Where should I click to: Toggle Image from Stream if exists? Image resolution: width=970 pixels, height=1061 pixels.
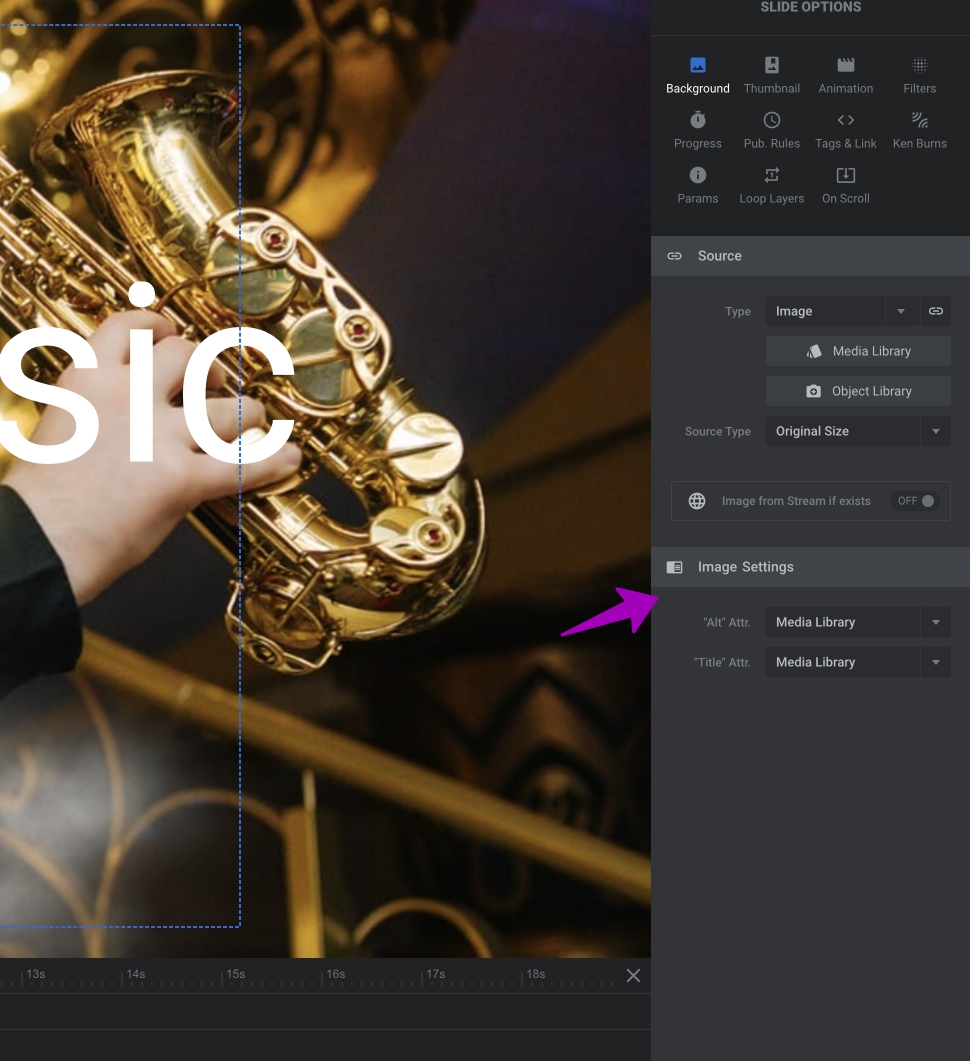(915, 501)
